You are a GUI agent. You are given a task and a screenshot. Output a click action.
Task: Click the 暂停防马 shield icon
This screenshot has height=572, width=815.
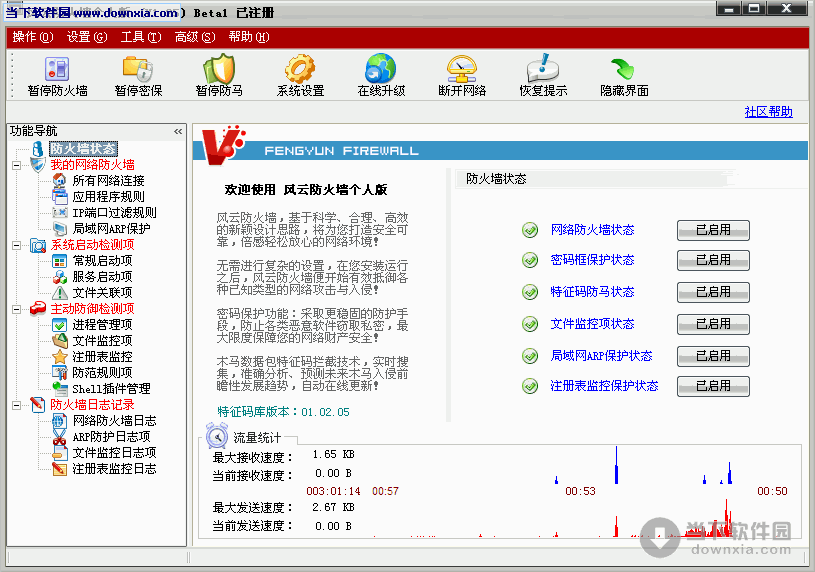pyautogui.click(x=219, y=69)
